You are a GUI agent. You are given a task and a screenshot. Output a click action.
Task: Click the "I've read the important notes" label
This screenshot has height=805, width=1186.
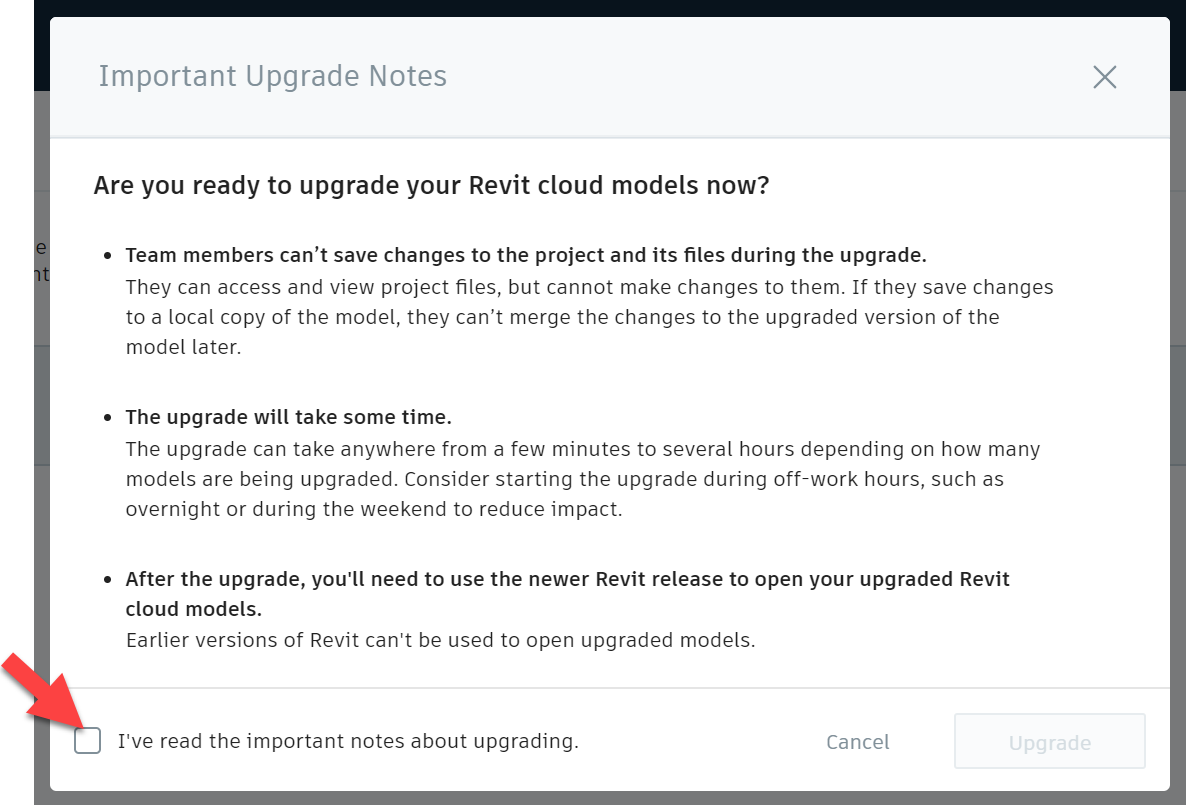click(x=348, y=742)
